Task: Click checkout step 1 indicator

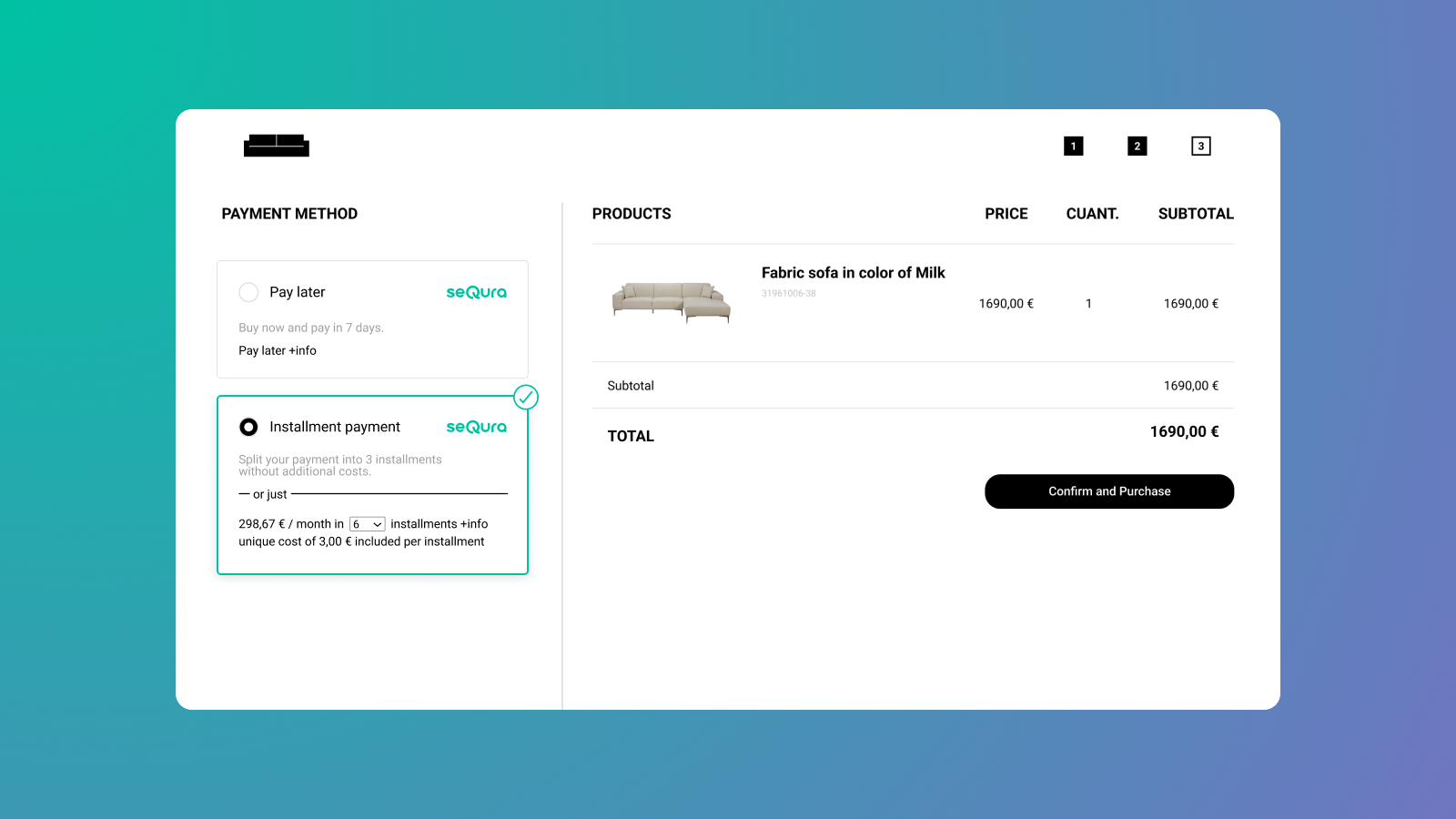Action: 1074,146
